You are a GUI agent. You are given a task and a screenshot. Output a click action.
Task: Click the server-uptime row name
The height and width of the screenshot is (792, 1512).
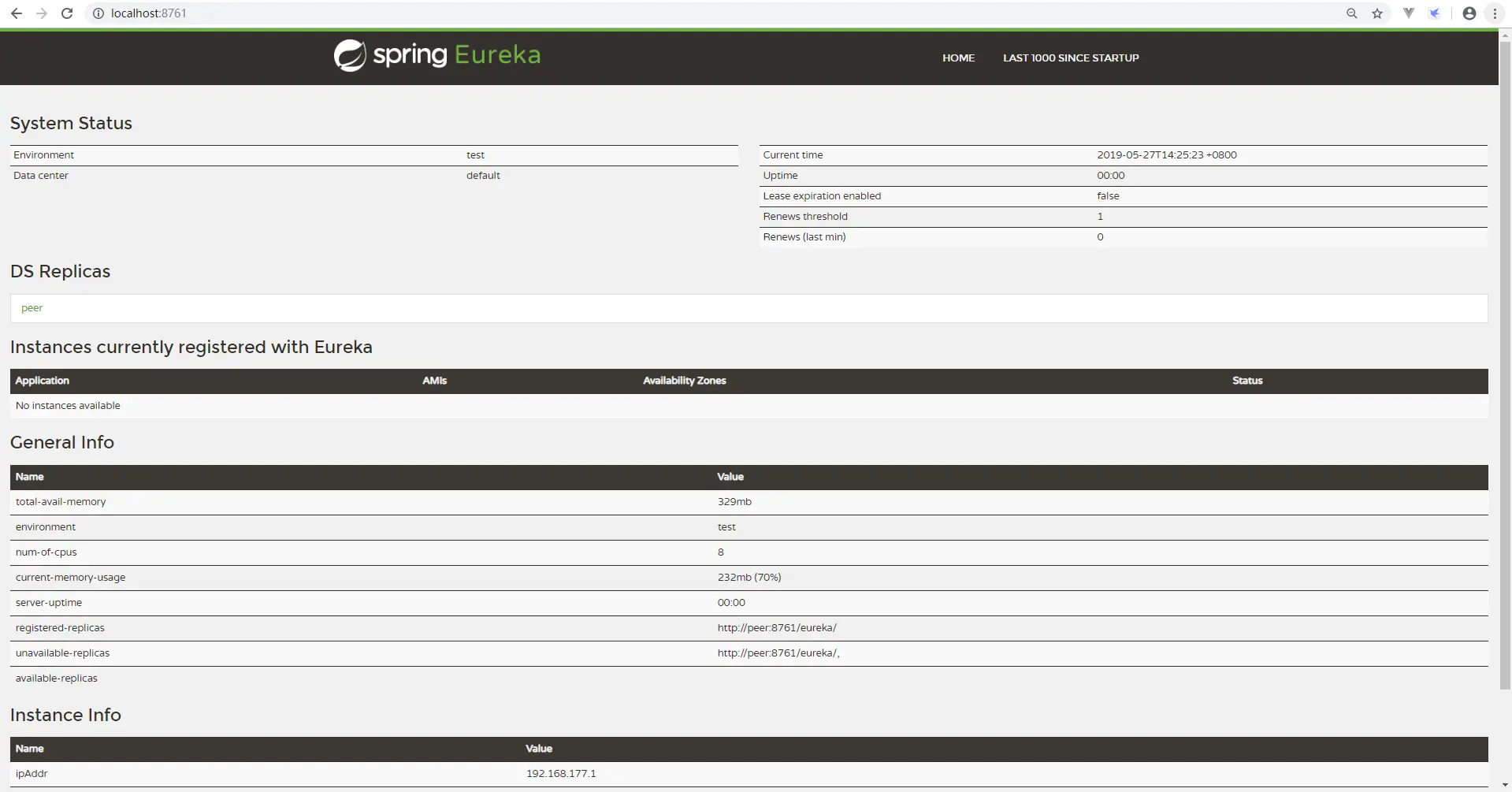[49, 603]
